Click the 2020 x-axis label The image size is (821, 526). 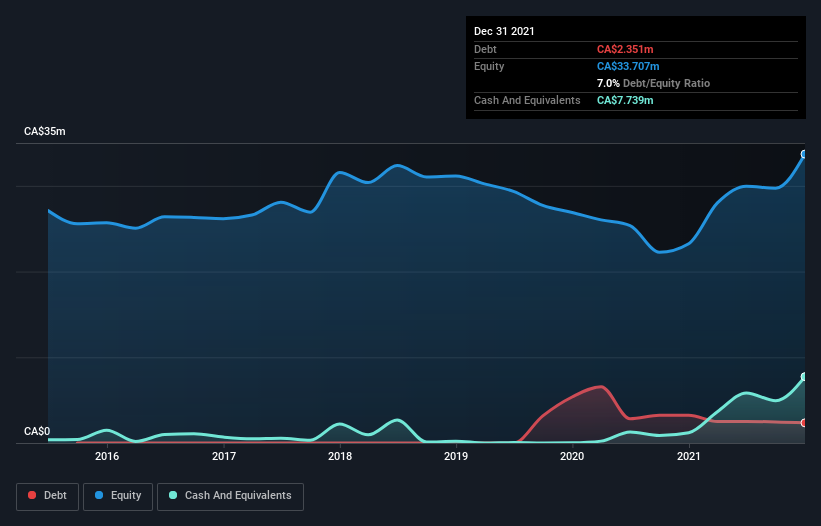(x=572, y=456)
